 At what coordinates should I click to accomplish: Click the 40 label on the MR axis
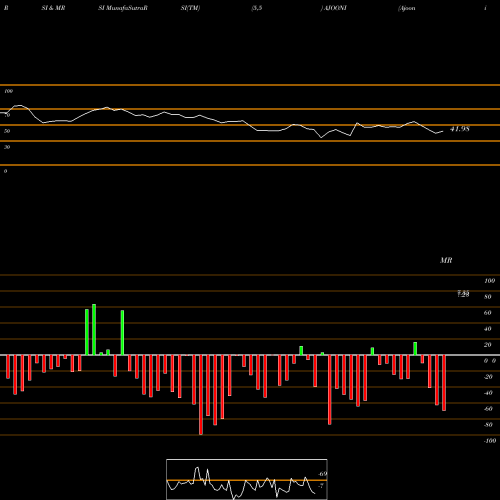tap(488, 329)
